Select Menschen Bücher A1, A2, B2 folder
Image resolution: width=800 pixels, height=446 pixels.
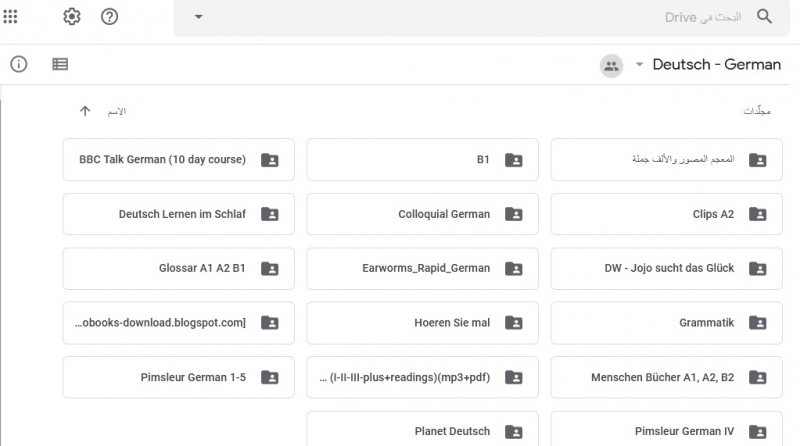(x=666, y=377)
